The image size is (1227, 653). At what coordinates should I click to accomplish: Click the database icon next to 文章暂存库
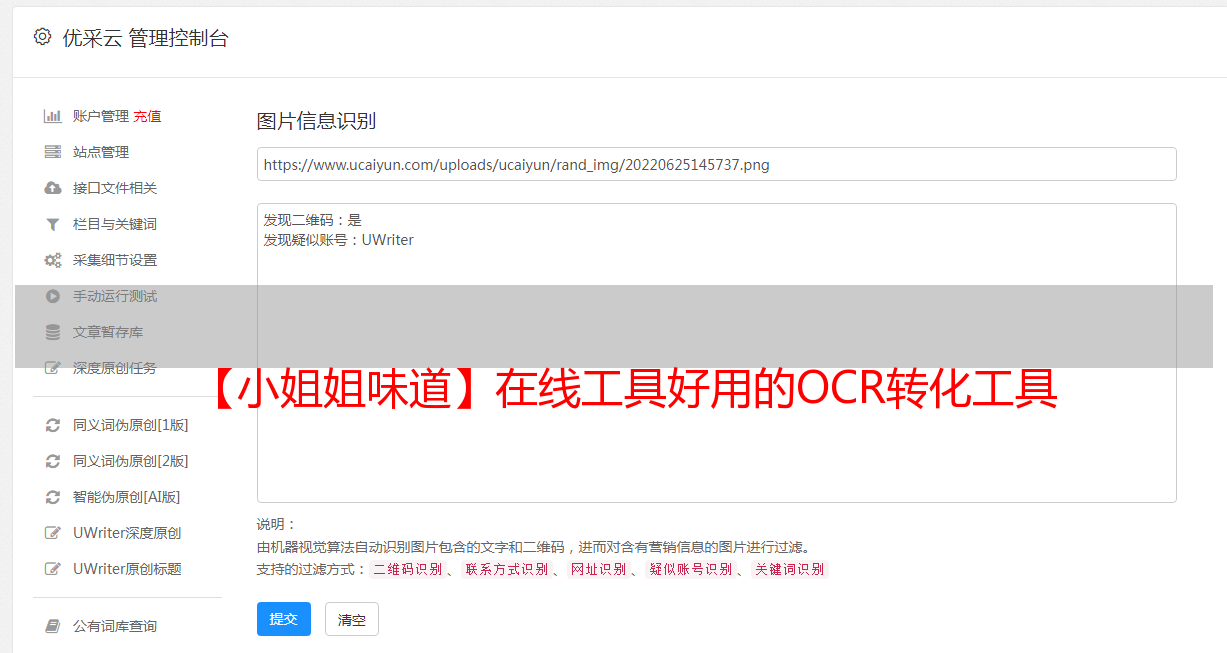[x=53, y=332]
